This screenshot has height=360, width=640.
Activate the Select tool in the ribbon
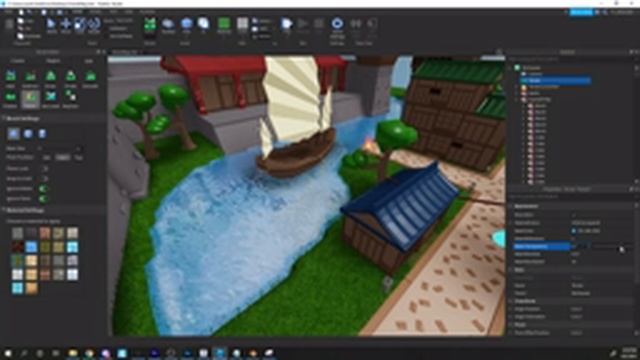pyautogui.click(x=51, y=26)
